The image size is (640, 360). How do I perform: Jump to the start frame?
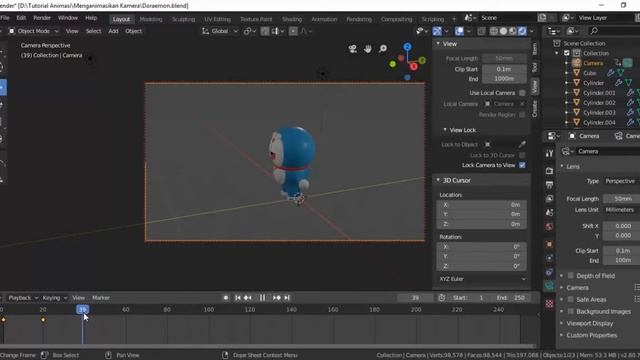click(238, 298)
